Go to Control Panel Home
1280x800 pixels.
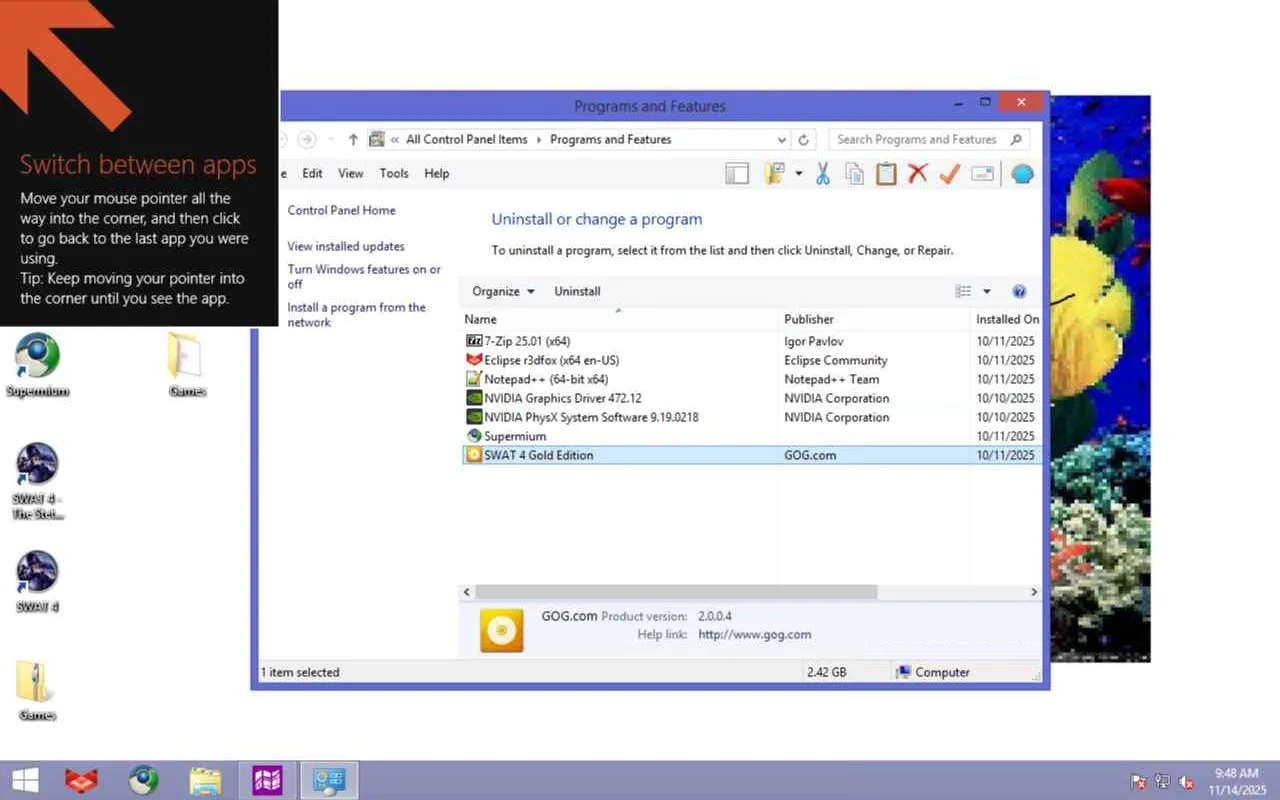[x=342, y=211]
